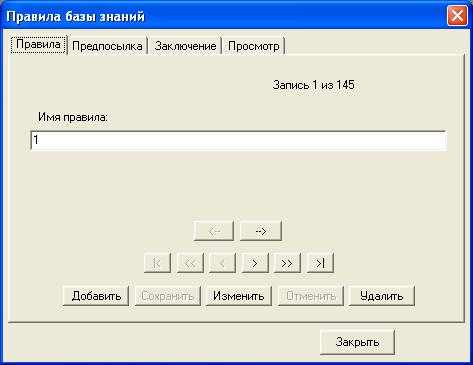473x365 pixels.
Task: Go to the last record (>| button)
Action: [x=320, y=263]
